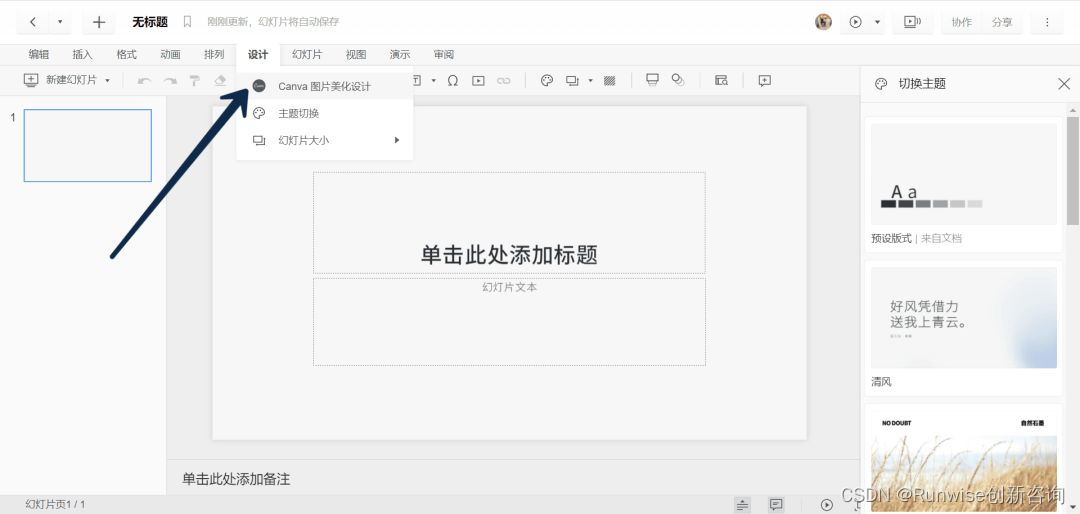Viewport: 1080px width, 514px height.
Task: Click the format painter icon
Action: point(195,81)
